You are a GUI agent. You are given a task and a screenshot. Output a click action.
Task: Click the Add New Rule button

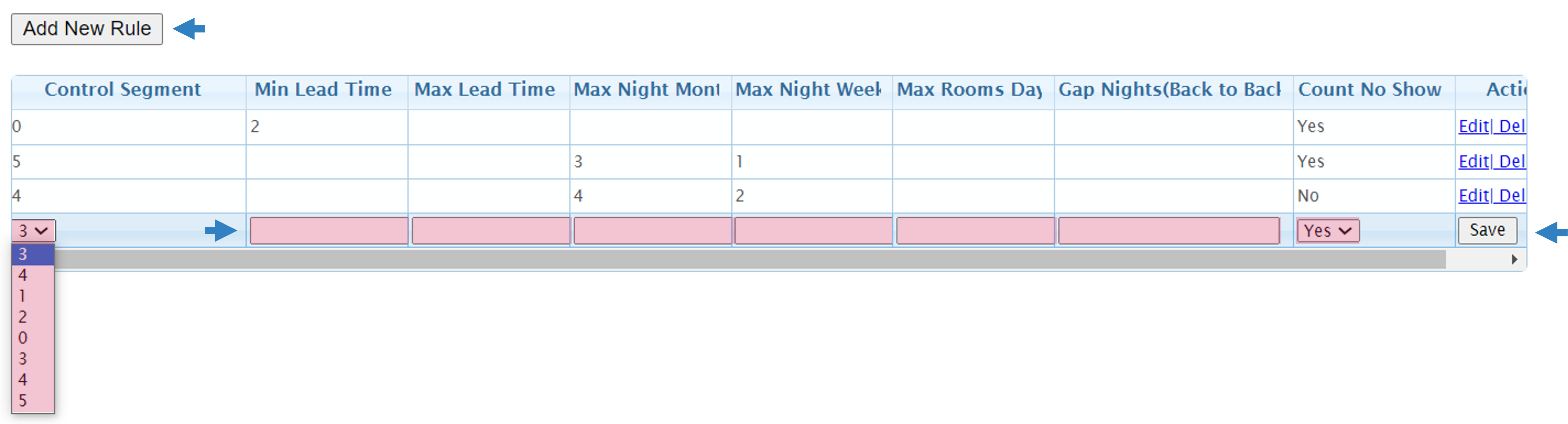click(86, 29)
